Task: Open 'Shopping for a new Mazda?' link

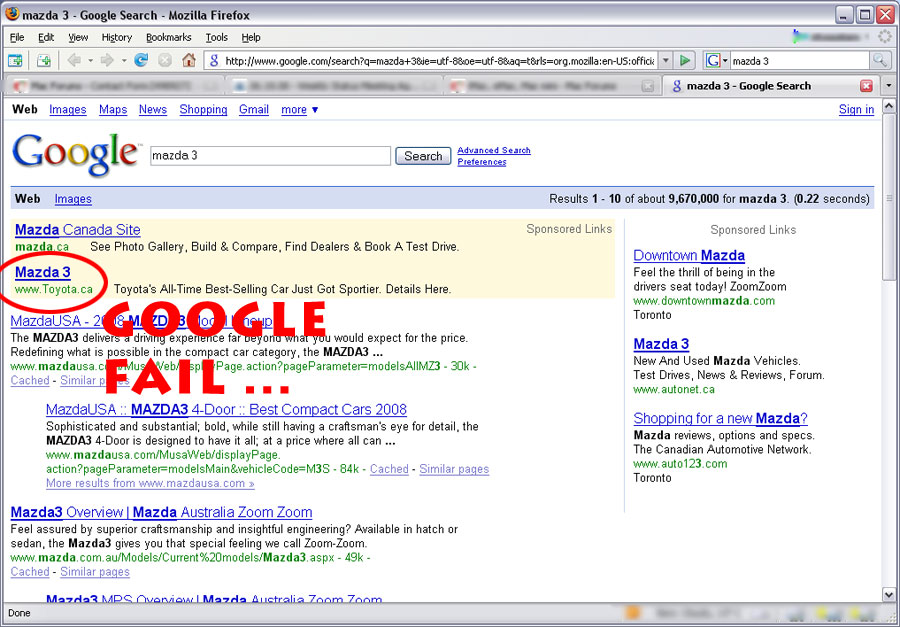Action: [x=720, y=418]
